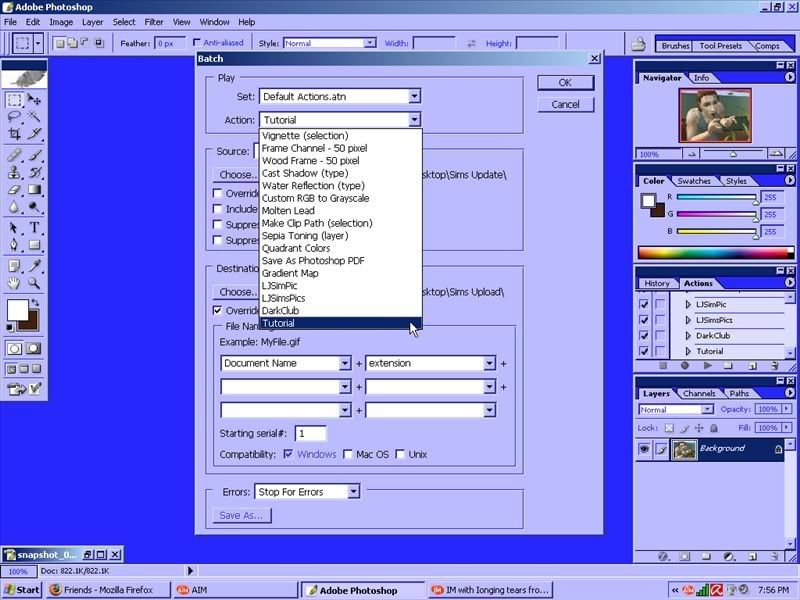Image resolution: width=800 pixels, height=600 pixels.
Task: Open the extension file naming dropdown
Action: (x=489, y=363)
